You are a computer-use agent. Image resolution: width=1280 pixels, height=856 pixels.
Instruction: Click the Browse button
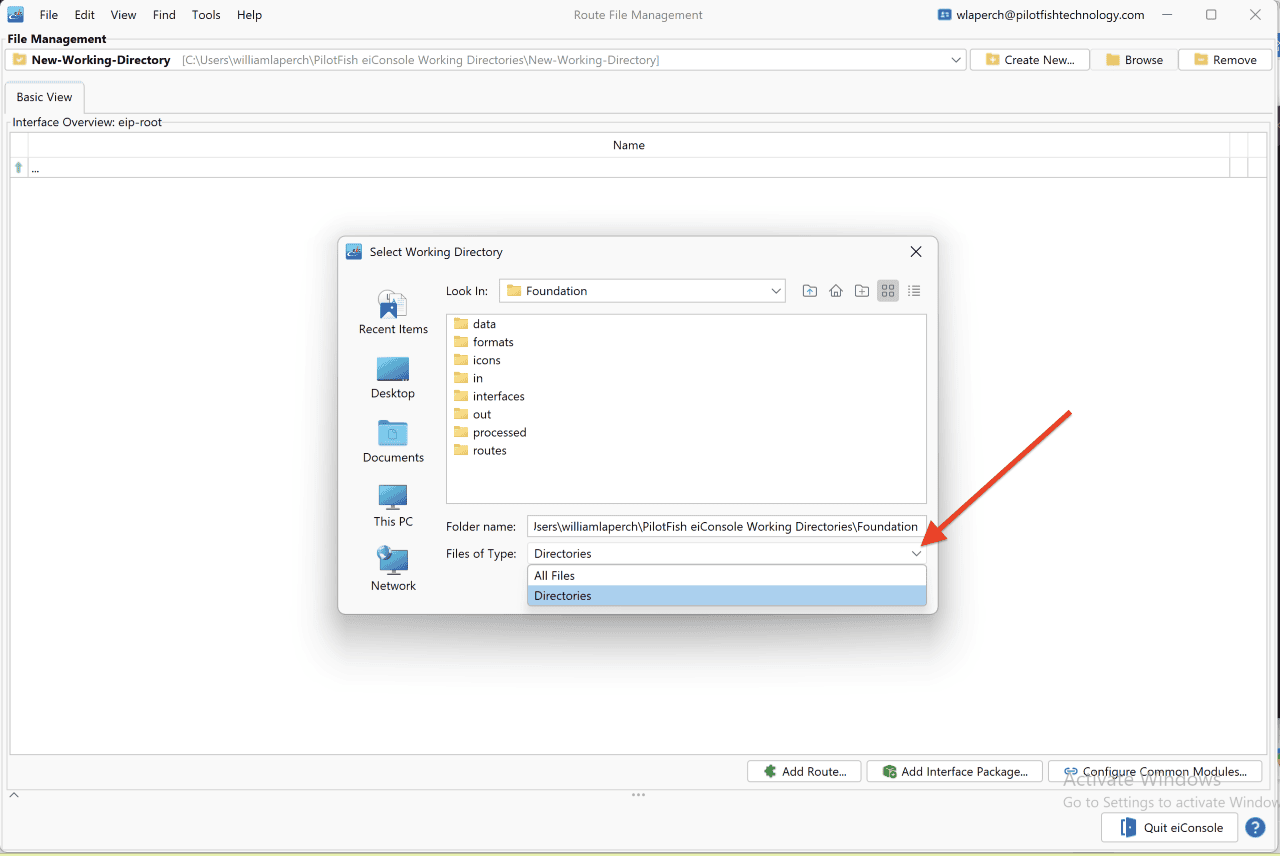(1134, 60)
